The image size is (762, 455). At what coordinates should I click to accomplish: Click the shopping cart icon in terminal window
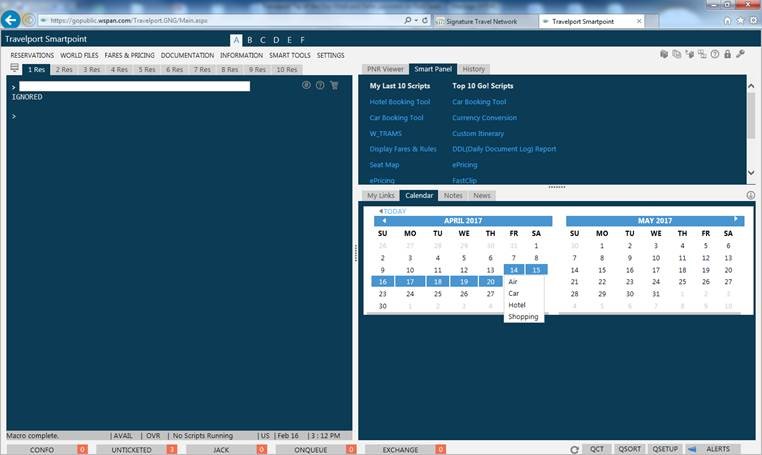click(x=334, y=85)
